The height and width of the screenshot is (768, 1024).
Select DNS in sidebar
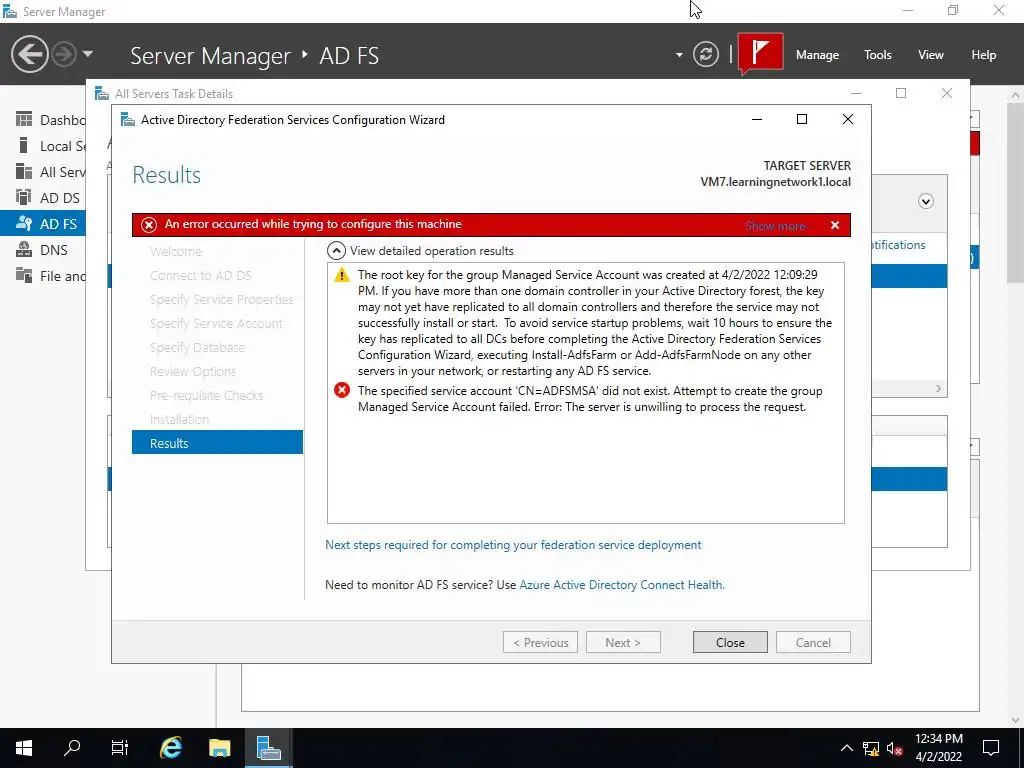(x=43, y=249)
